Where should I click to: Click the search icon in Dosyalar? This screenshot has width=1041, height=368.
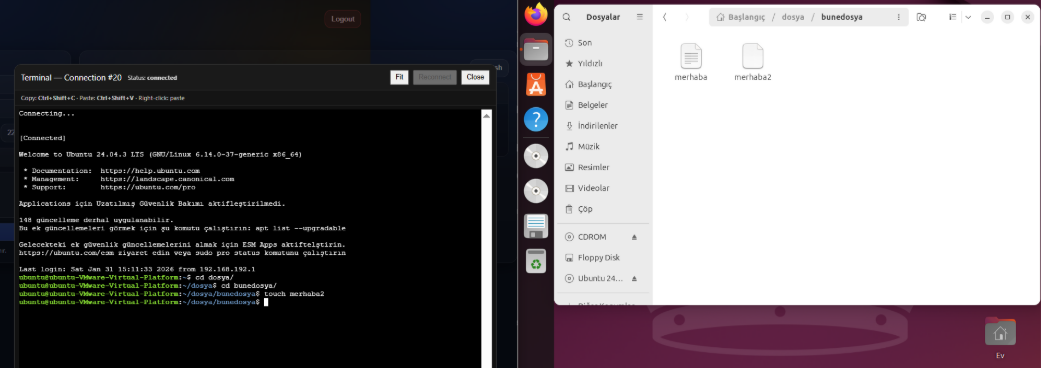tap(566, 17)
